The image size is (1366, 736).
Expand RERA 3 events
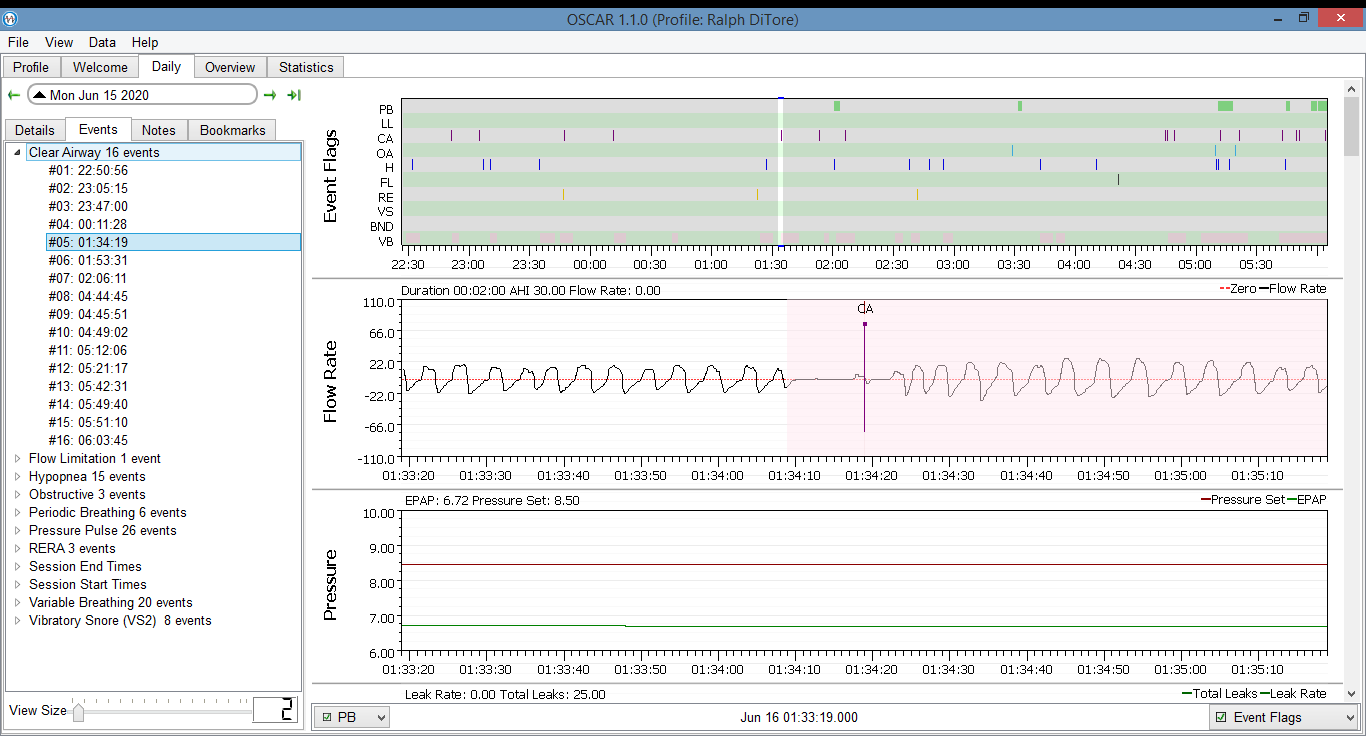point(17,549)
